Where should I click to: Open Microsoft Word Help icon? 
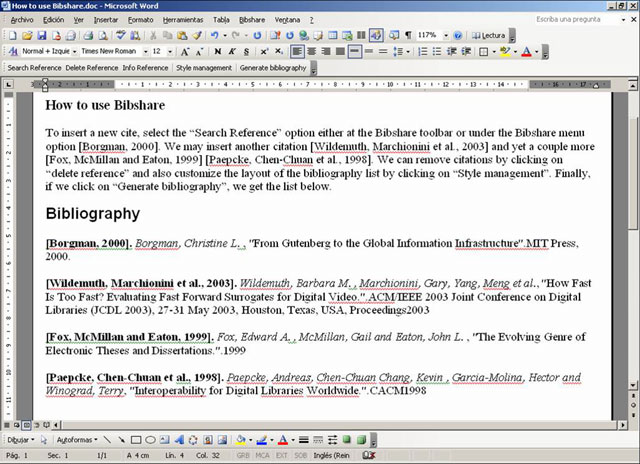(458, 36)
